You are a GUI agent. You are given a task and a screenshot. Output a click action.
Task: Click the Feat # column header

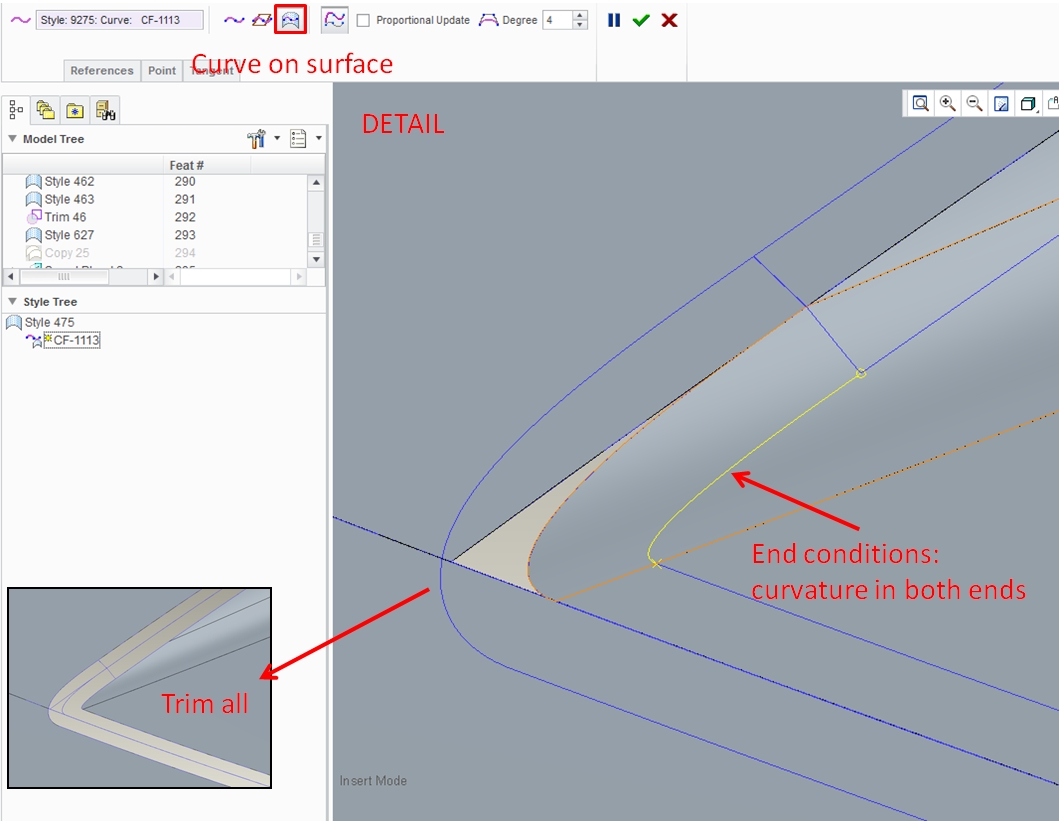[207, 165]
